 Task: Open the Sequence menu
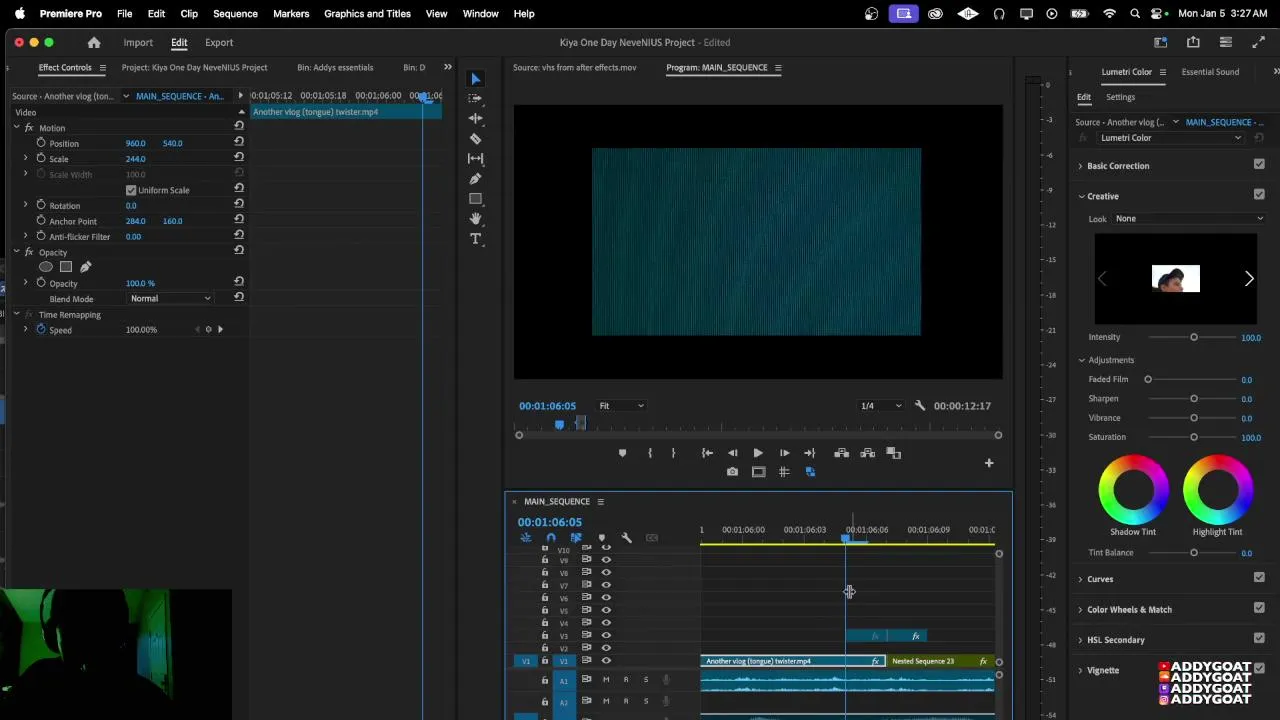235,14
